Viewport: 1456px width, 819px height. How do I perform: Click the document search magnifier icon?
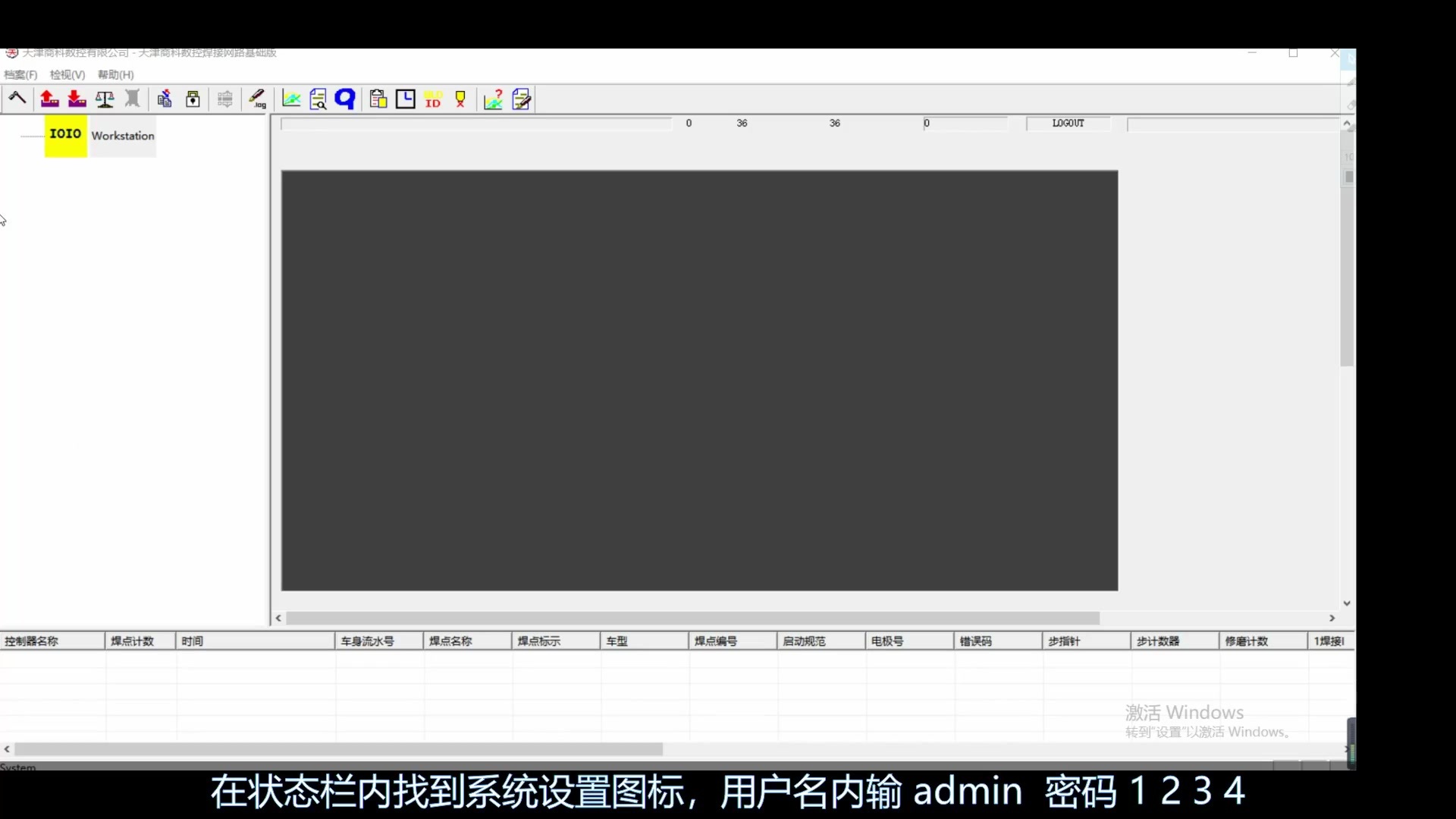coord(318,99)
